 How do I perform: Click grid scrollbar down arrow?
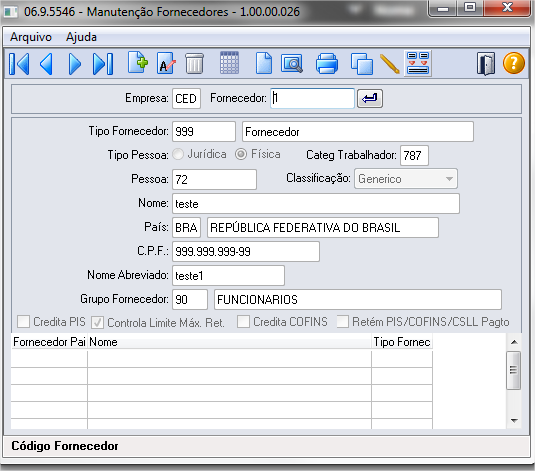(514, 421)
